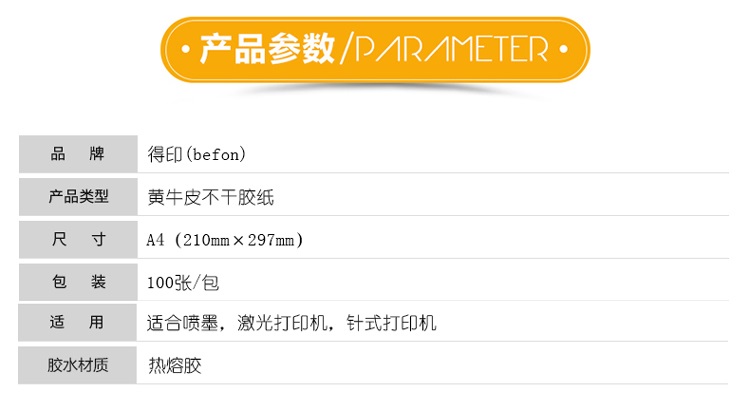Select the 产品类型 label cell
The image size is (750, 416).
click(x=78, y=197)
